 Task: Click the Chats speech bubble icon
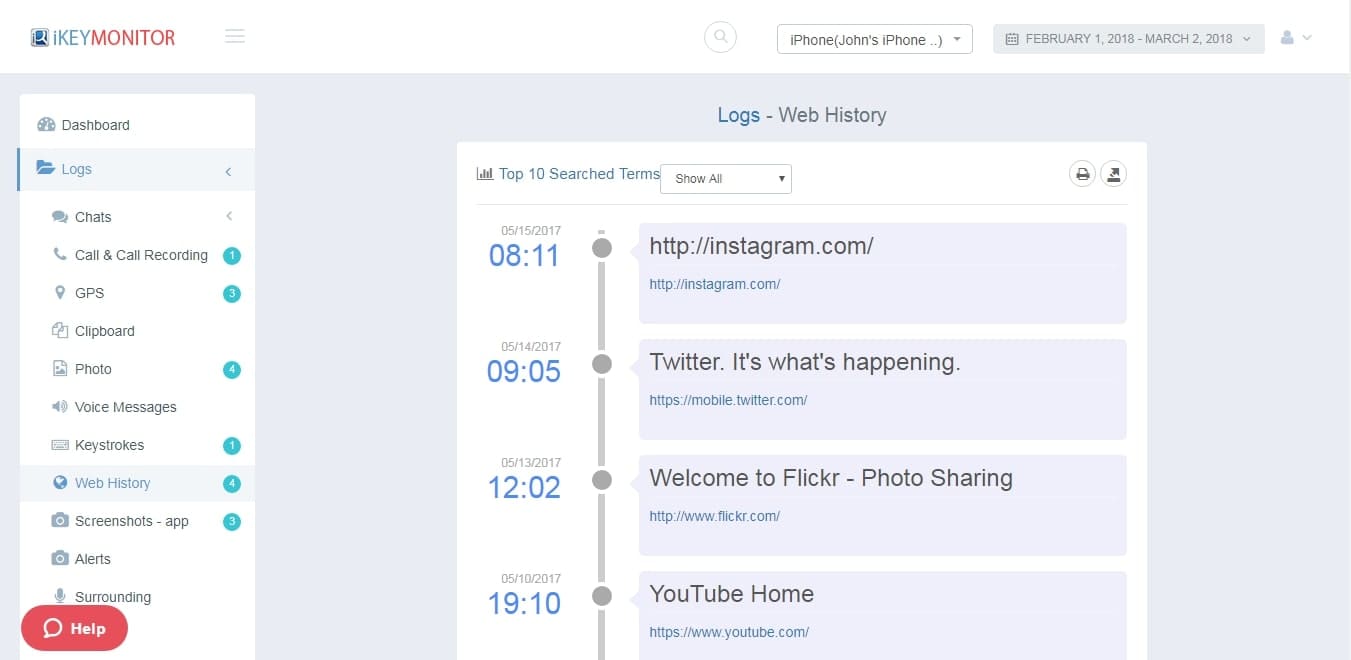click(x=60, y=216)
